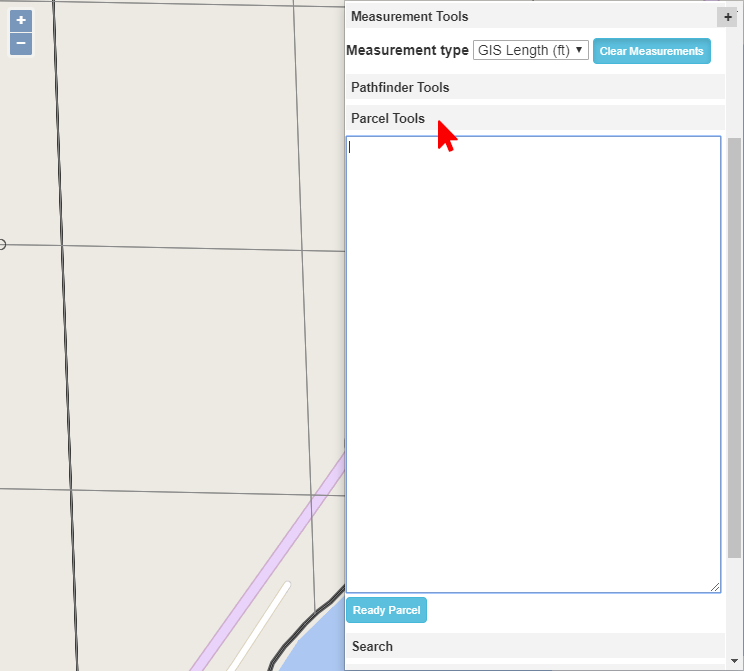
Task: Grab the text area resize handle
Action: [715, 587]
